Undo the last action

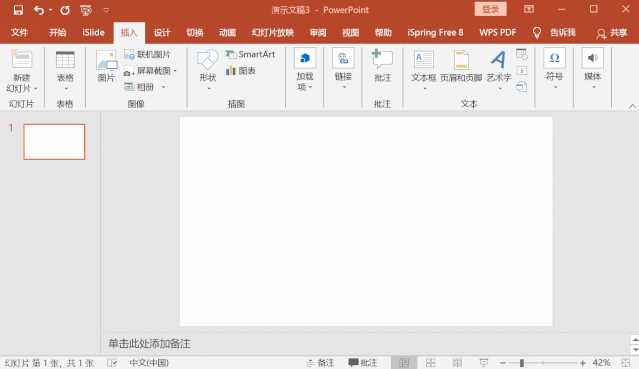pyautogui.click(x=39, y=10)
